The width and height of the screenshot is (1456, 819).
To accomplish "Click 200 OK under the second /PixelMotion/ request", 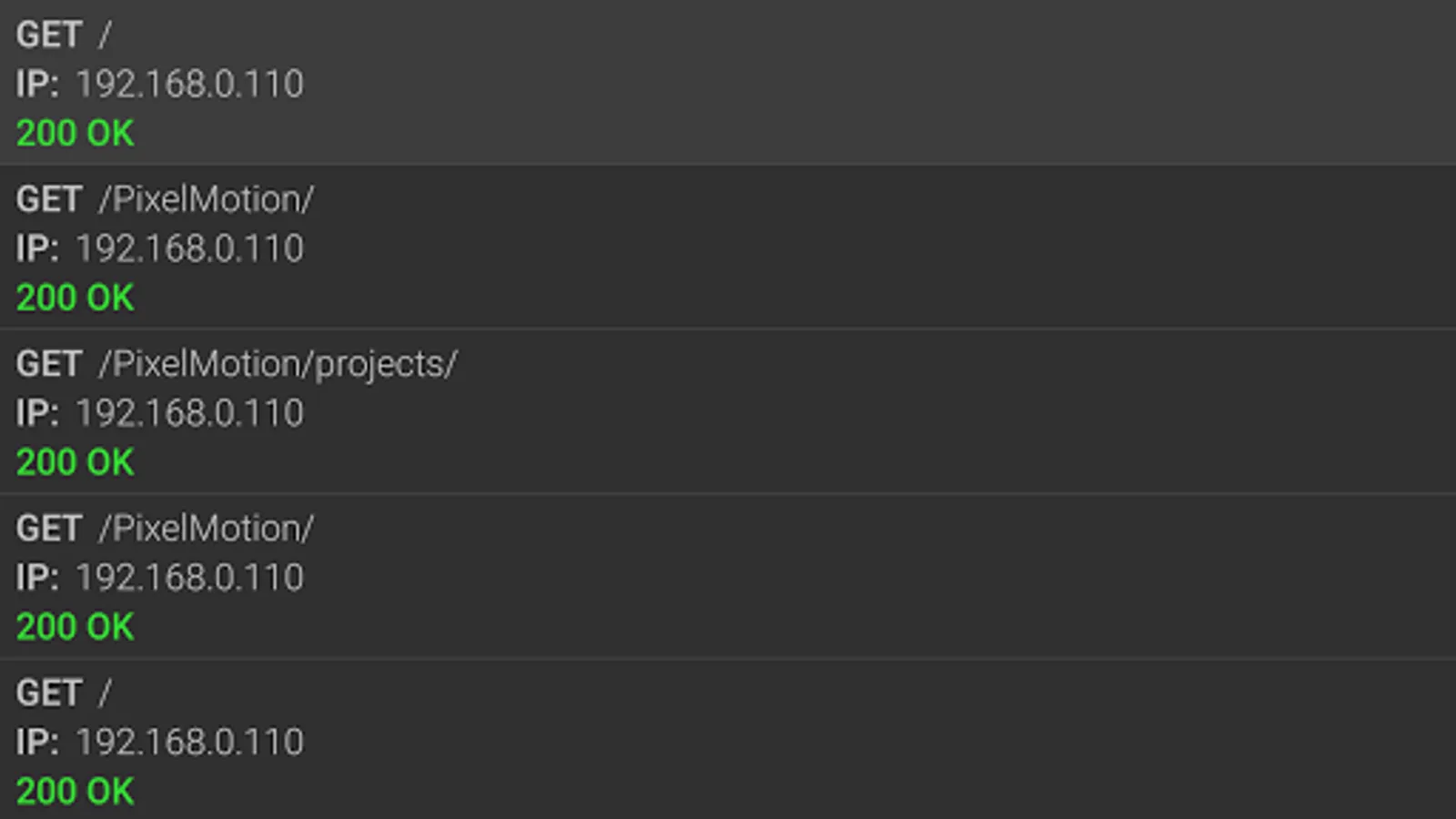I will (x=76, y=627).
